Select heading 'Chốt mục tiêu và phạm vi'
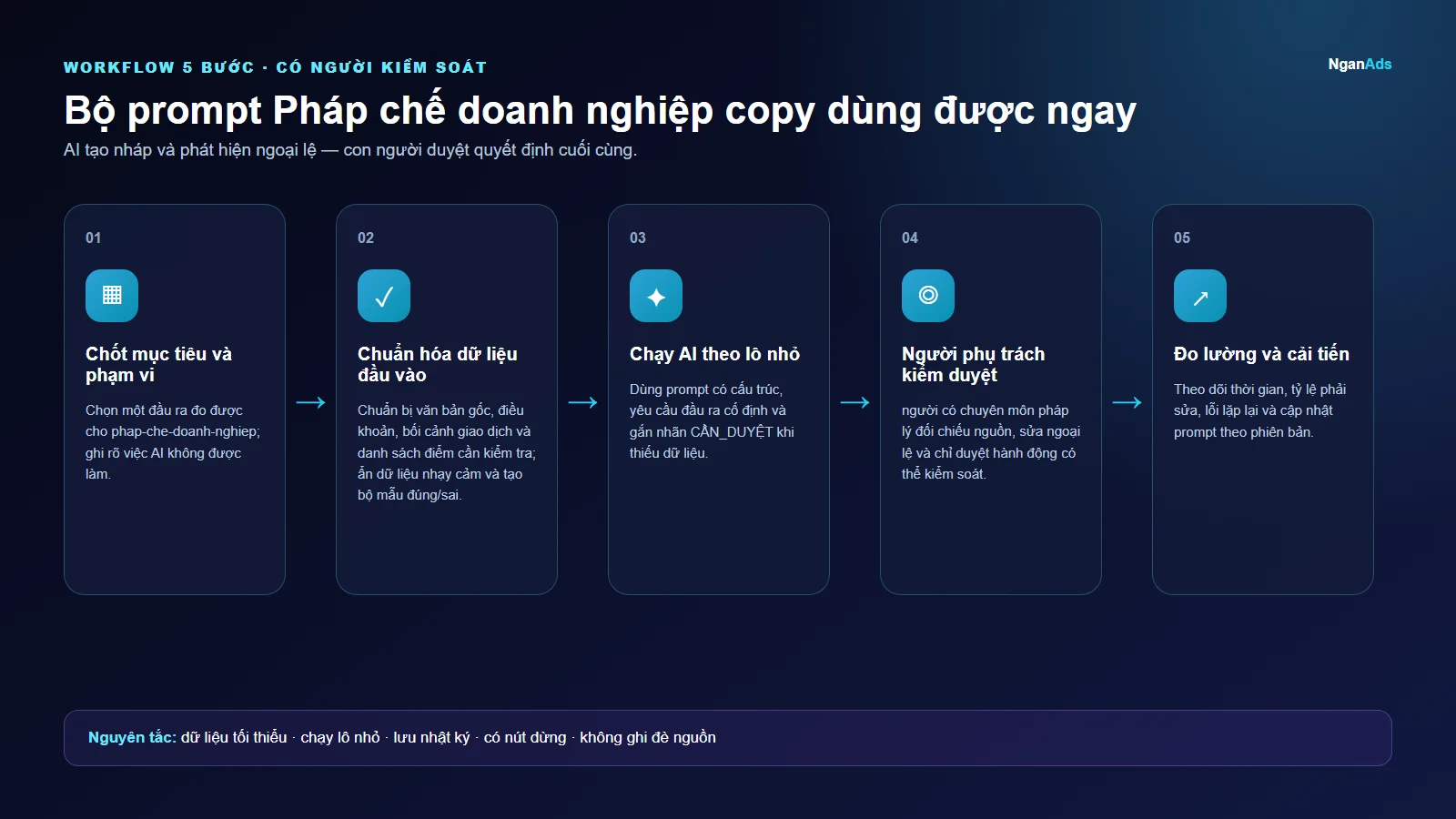 click(158, 364)
